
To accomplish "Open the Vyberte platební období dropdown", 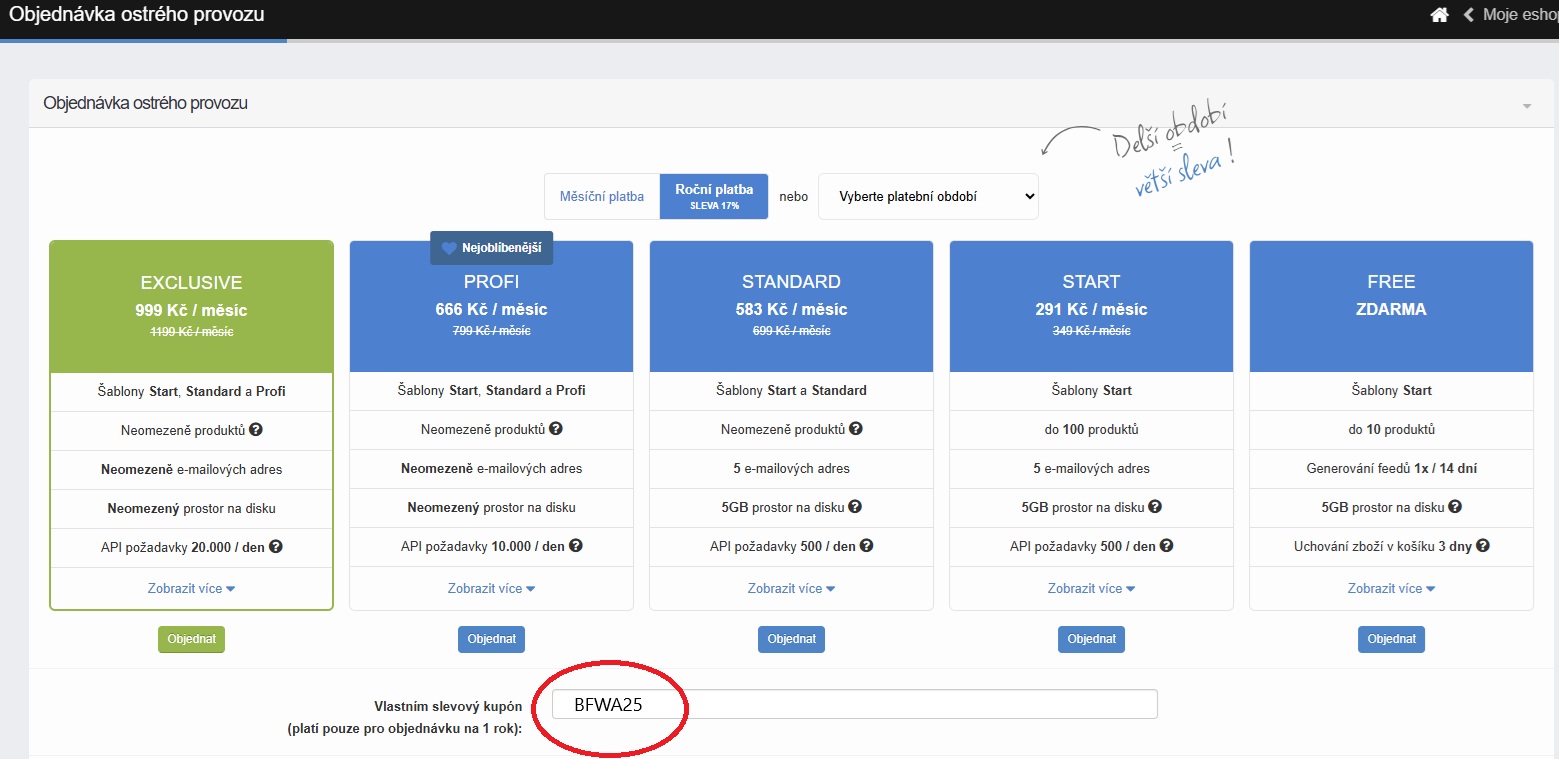I will tap(928, 197).
